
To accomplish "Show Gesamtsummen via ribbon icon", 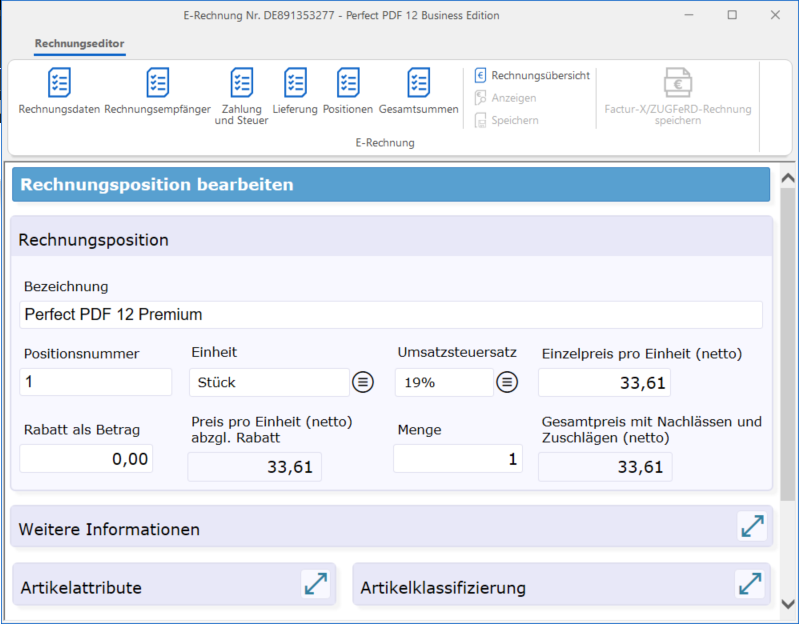I will click(x=418, y=83).
